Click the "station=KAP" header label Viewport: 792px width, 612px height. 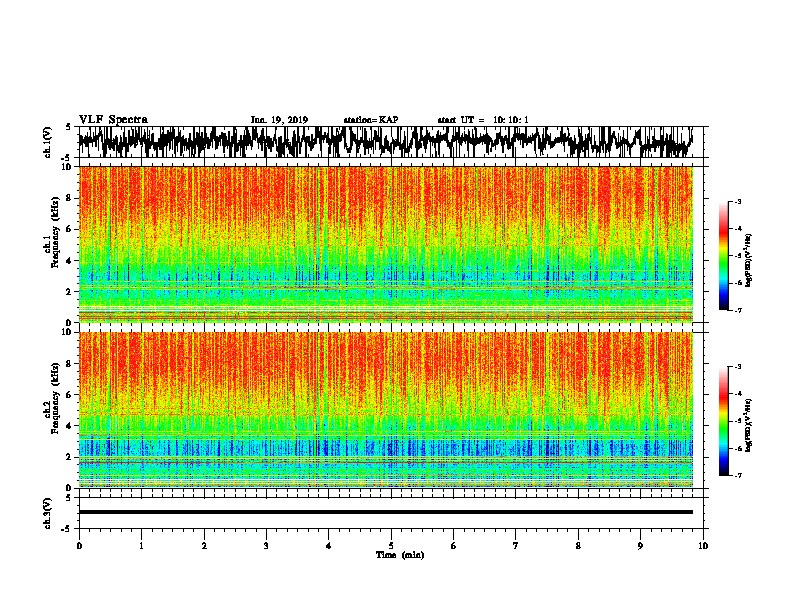[x=371, y=120]
